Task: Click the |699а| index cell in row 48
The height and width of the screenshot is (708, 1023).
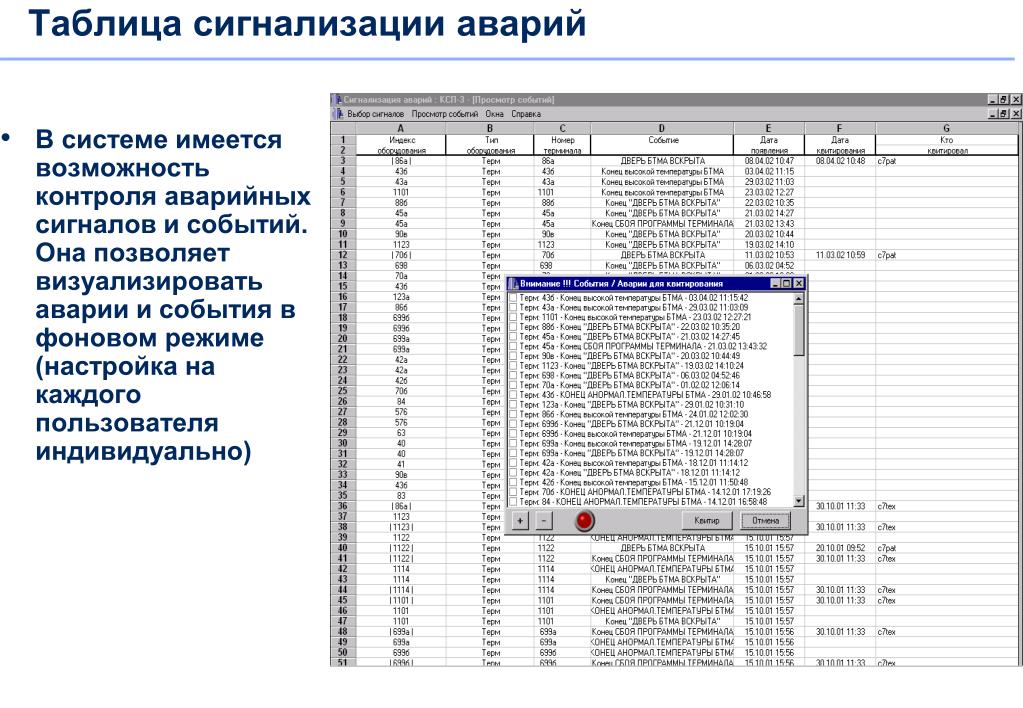Action: (x=401, y=632)
